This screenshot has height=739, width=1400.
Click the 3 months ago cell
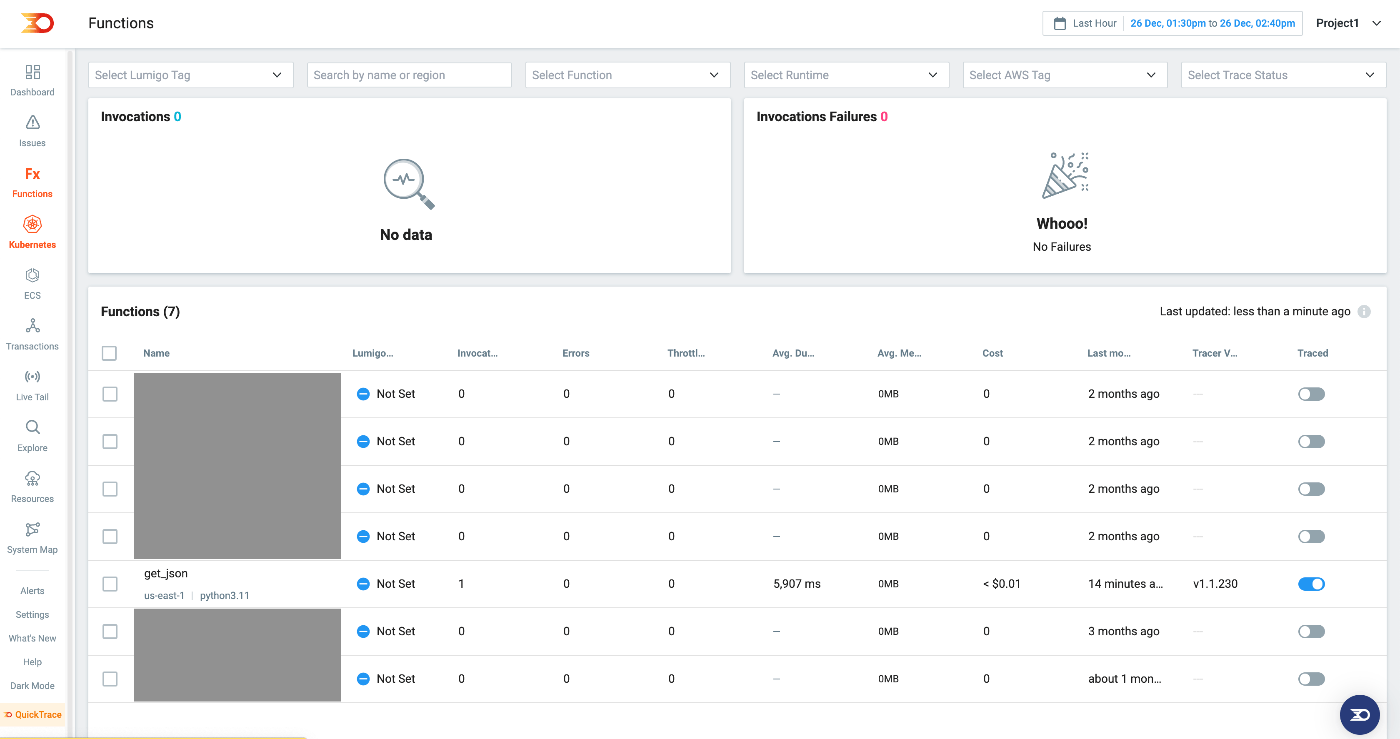[1124, 631]
